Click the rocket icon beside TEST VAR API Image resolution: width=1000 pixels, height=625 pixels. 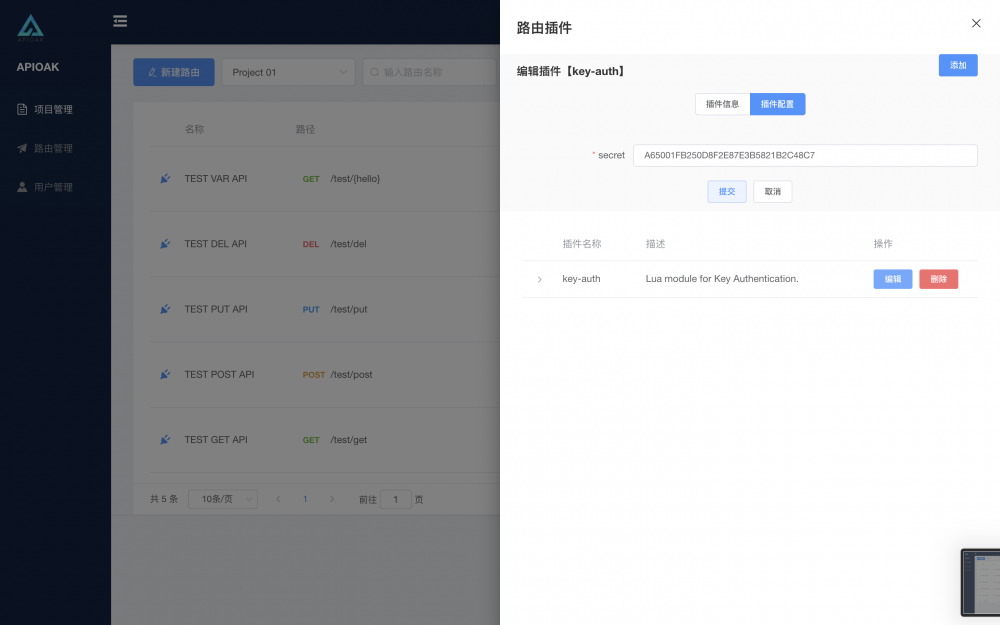pos(165,178)
